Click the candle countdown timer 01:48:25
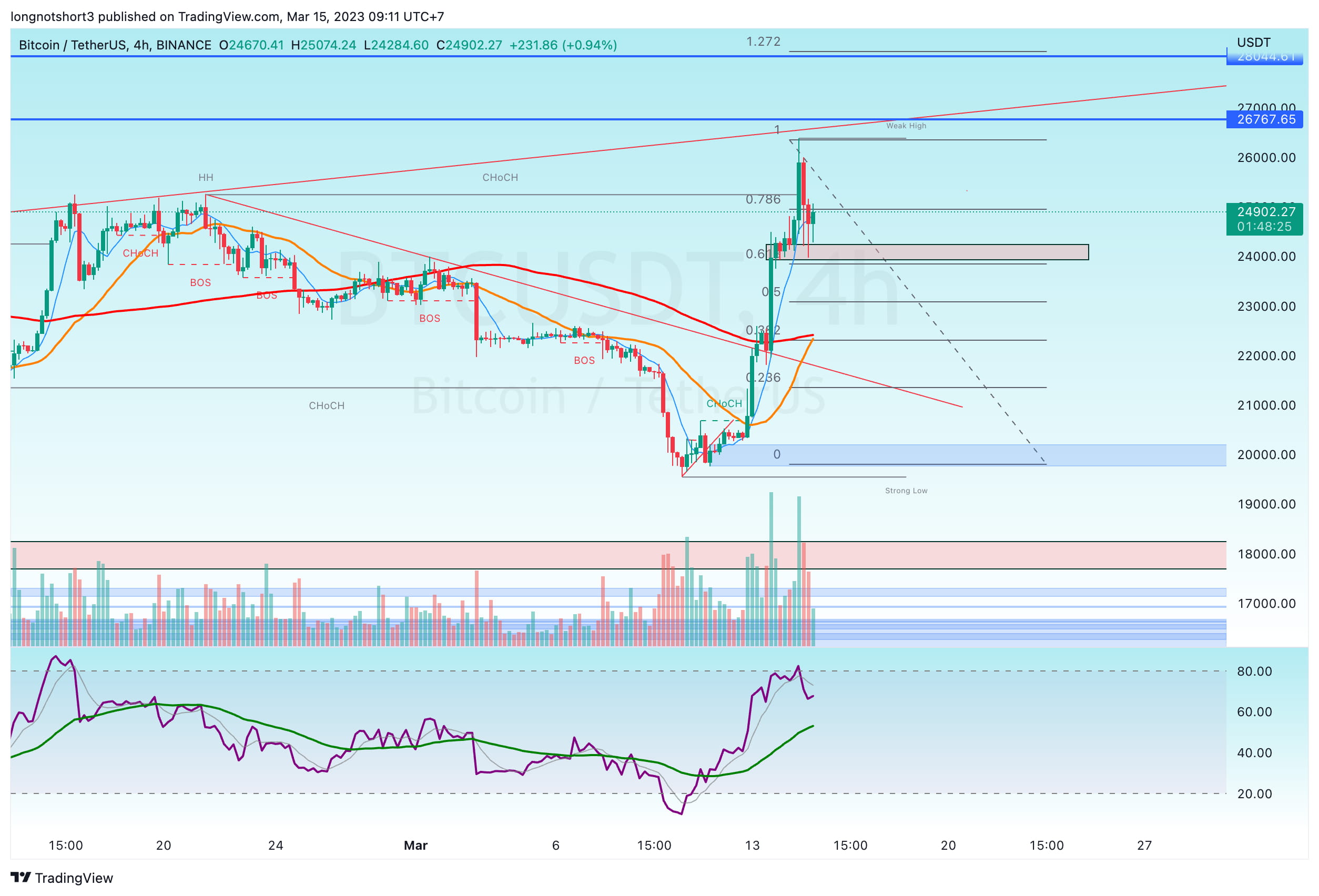 pyautogui.click(x=1264, y=227)
